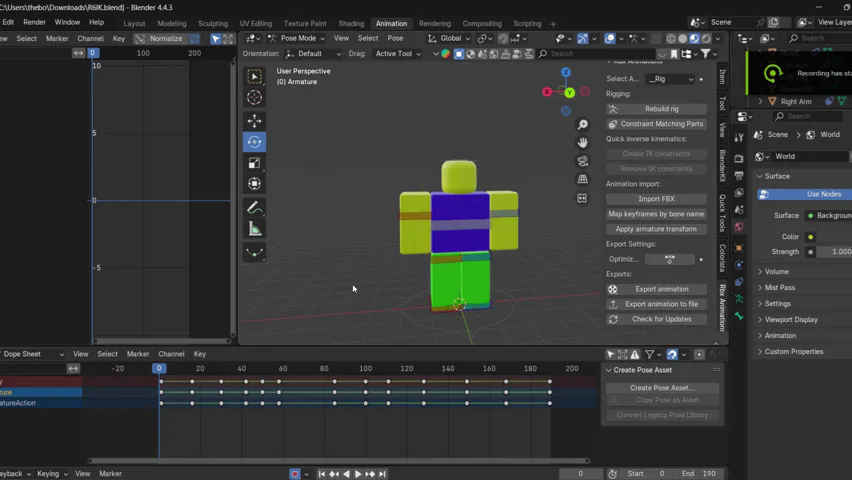This screenshot has width=852, height=480.
Task: Open the Global transform orientation dropdown
Action: (x=449, y=39)
